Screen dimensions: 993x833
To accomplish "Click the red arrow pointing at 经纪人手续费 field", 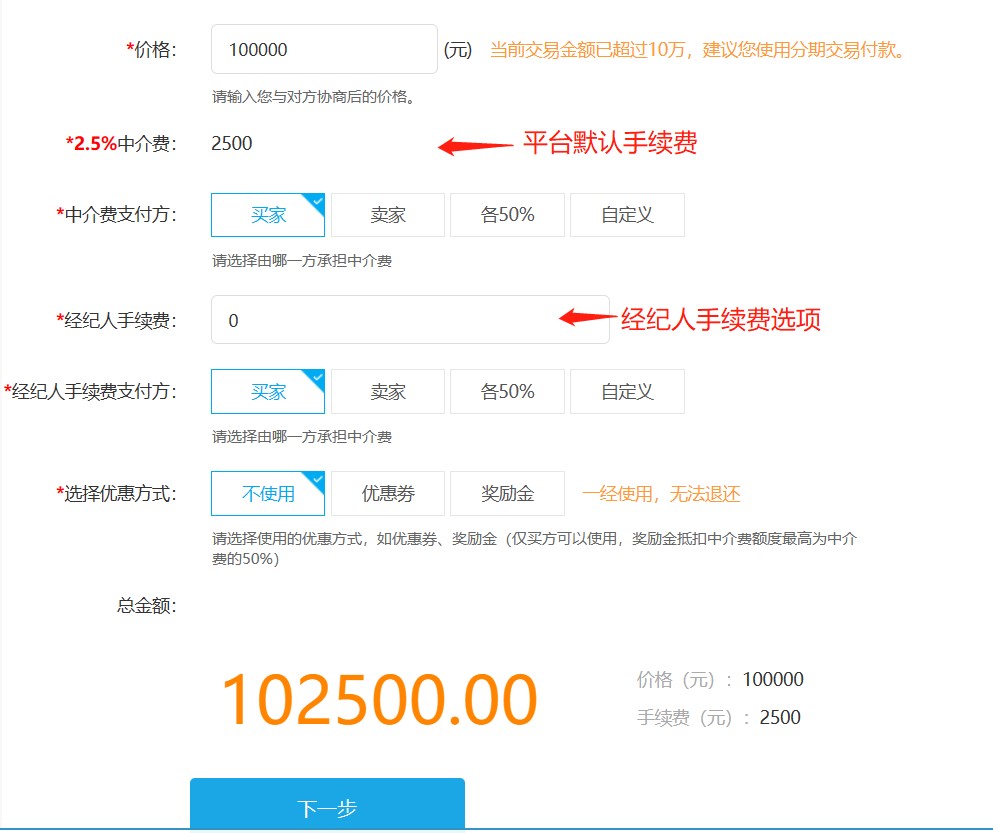I will click(586, 318).
